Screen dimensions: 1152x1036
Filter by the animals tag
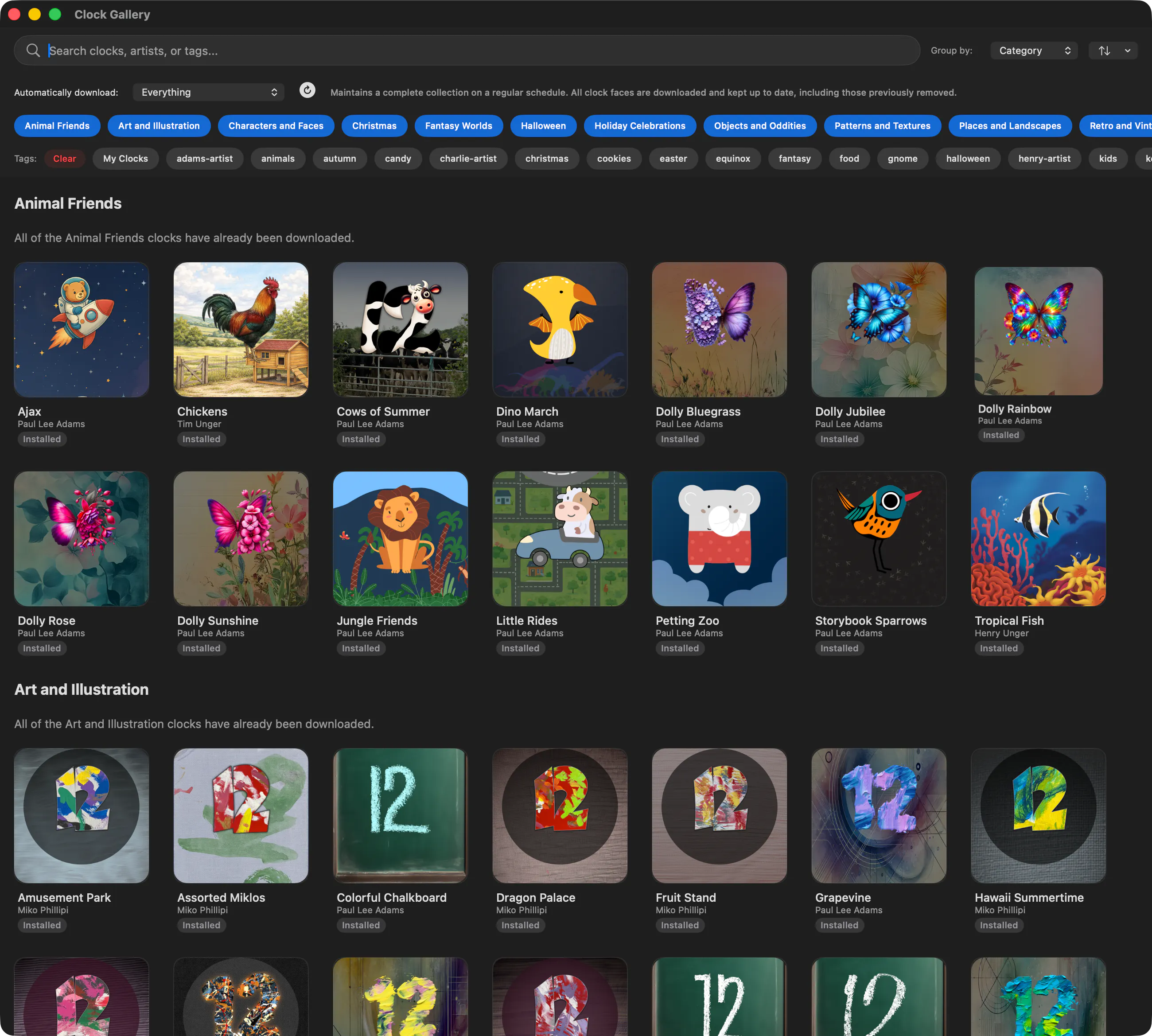[278, 159]
